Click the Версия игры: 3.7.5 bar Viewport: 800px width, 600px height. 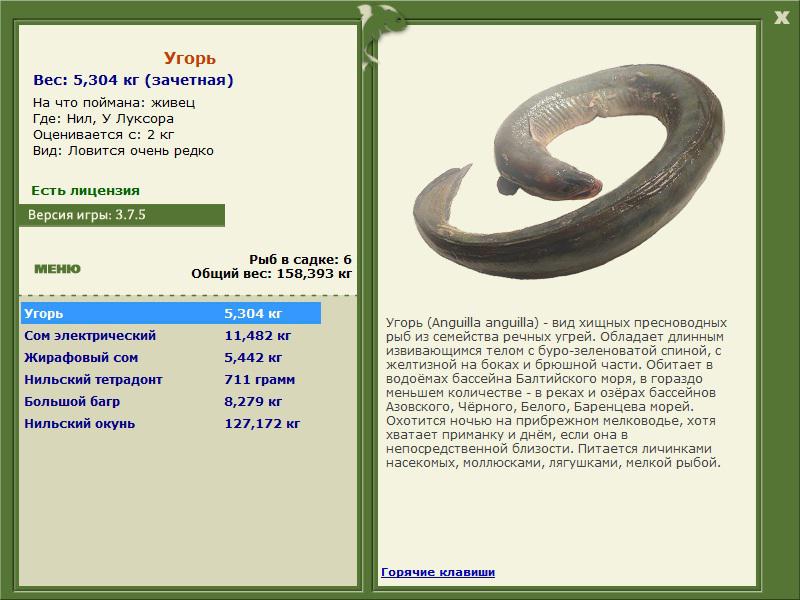121,215
